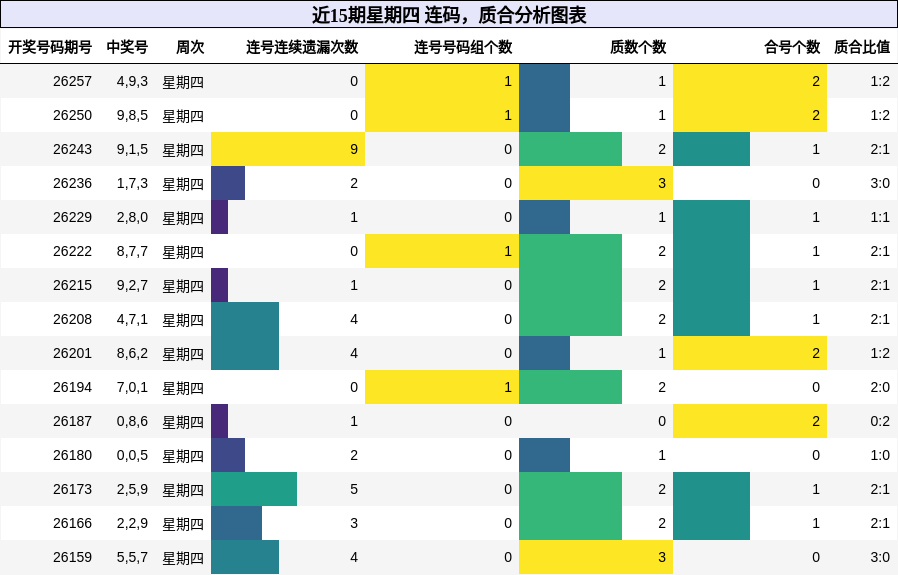
Task: Select winning numbers 4,9,3
Action: 132,81
